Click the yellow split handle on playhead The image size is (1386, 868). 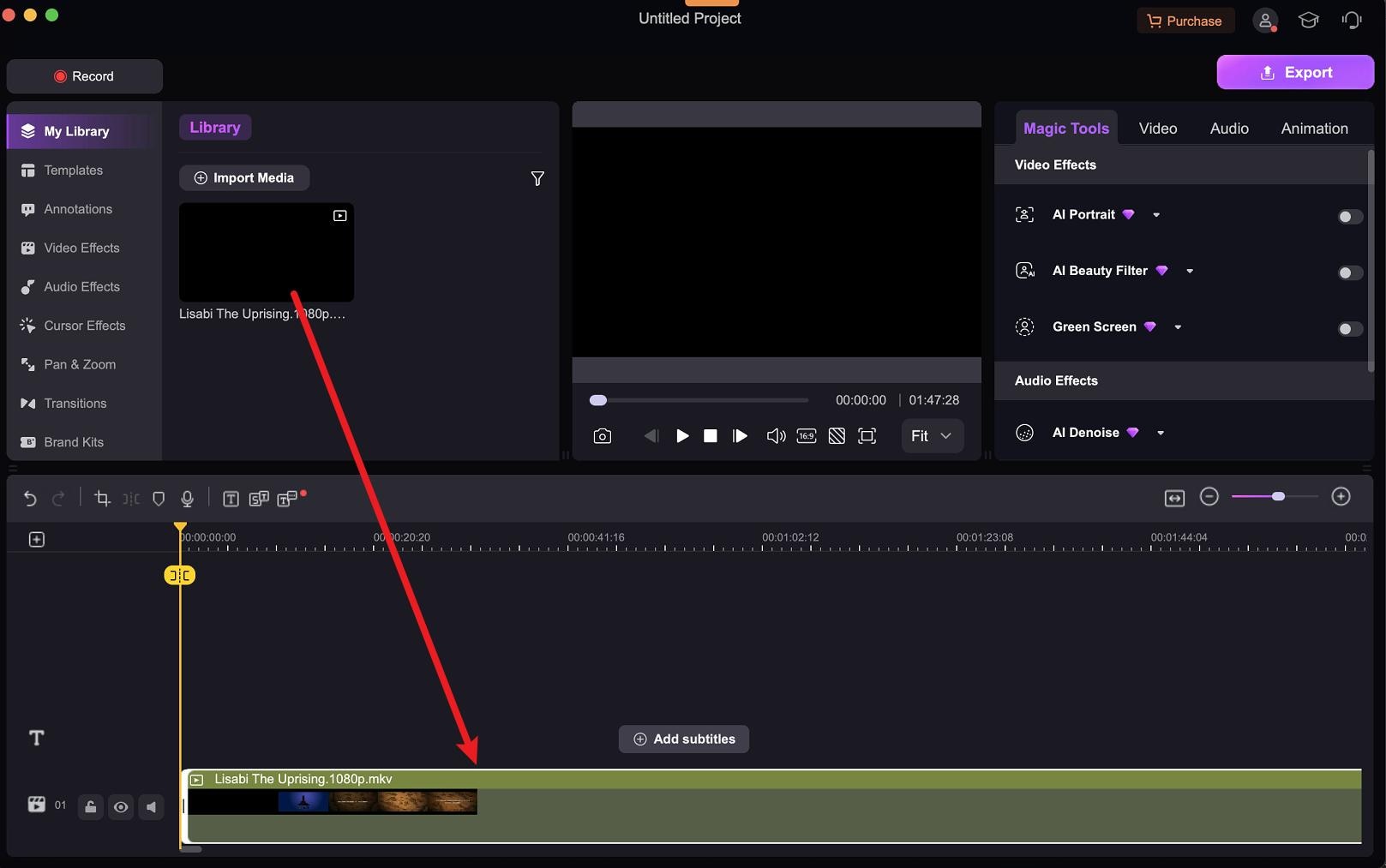(179, 575)
